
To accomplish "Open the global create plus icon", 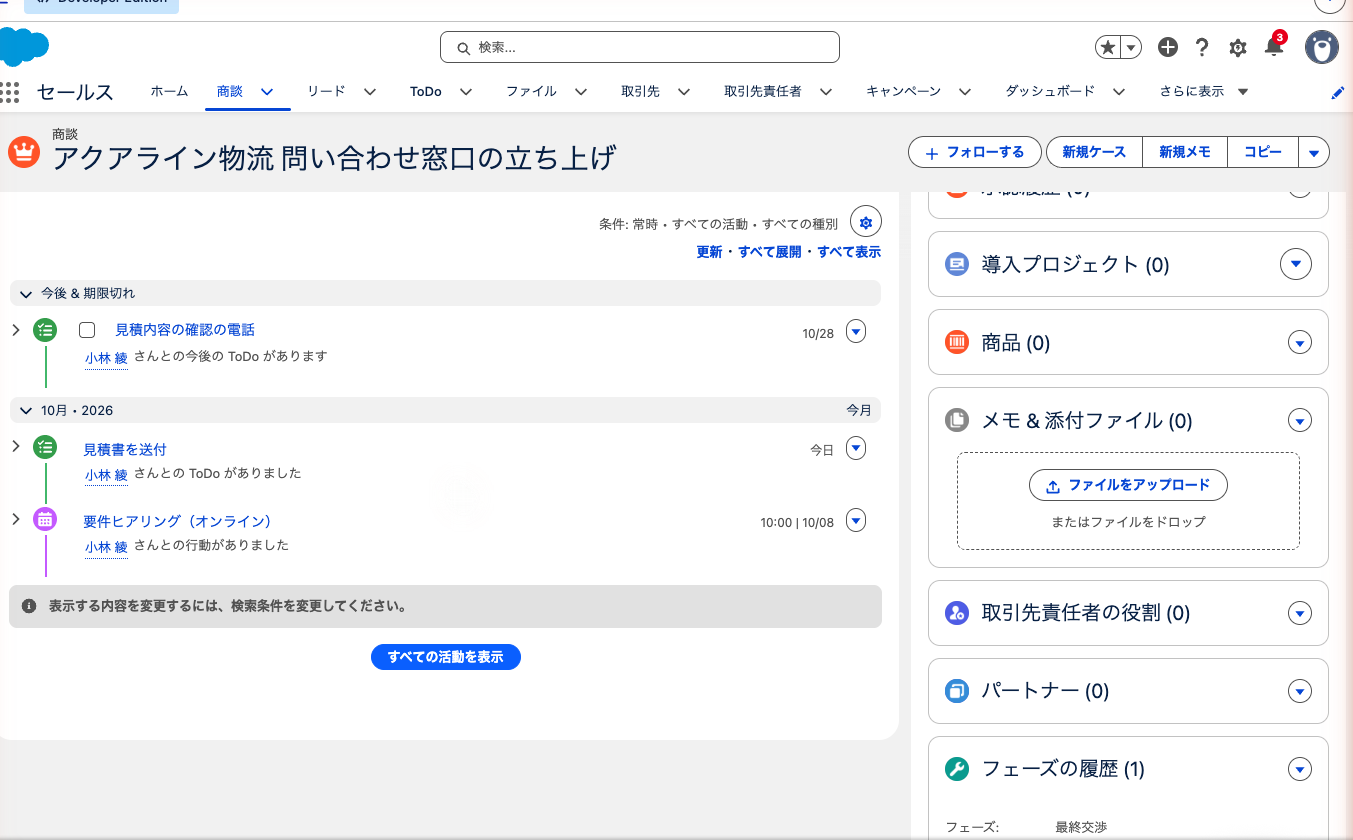I will pos(1168,47).
